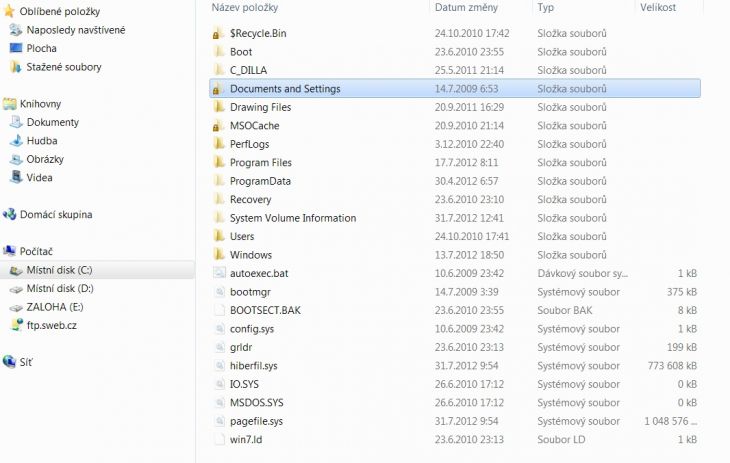Open the Dokumenty library icon
This screenshot has width=730, height=463.
16,122
